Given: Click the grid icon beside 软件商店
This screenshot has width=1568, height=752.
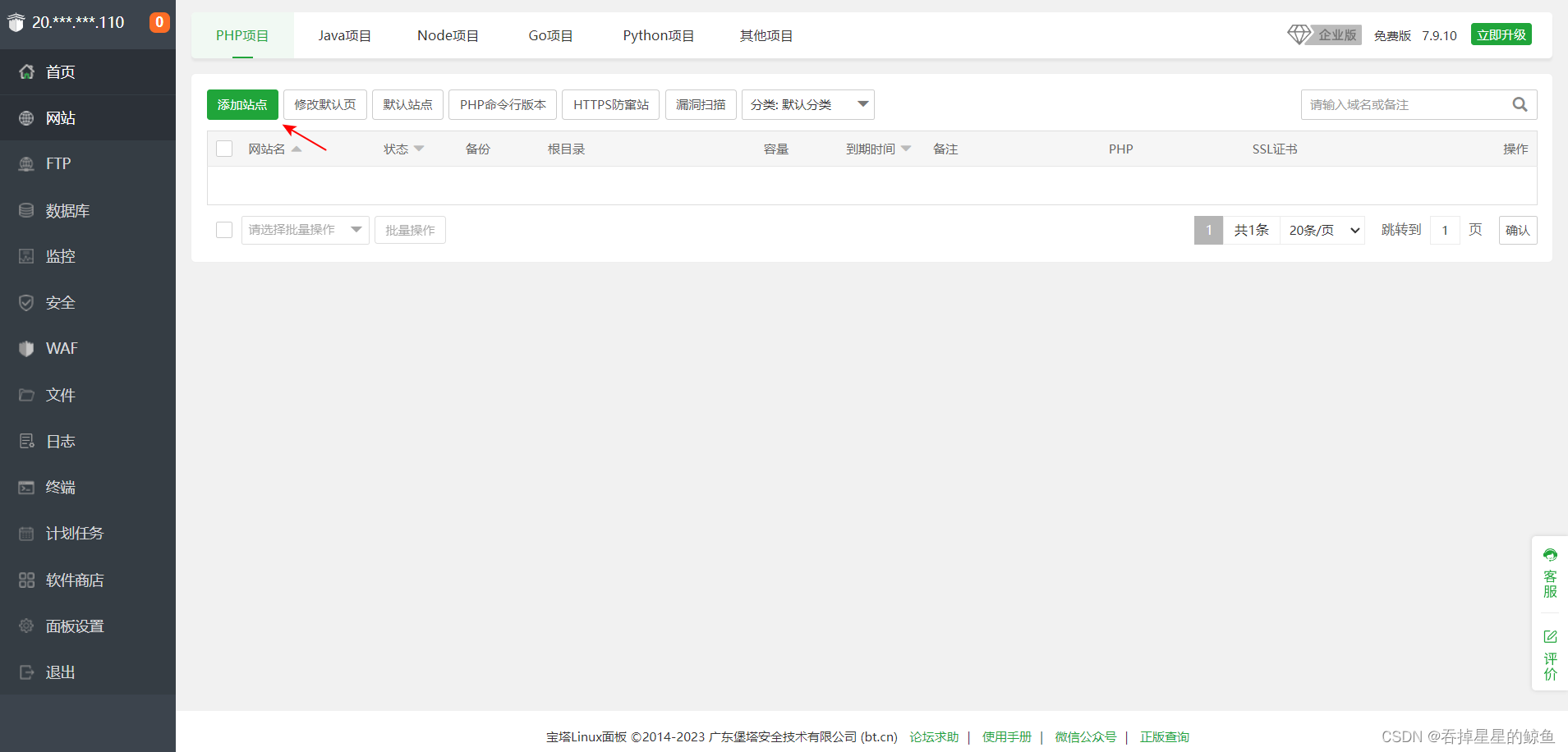Looking at the screenshot, I should pyautogui.click(x=26, y=580).
